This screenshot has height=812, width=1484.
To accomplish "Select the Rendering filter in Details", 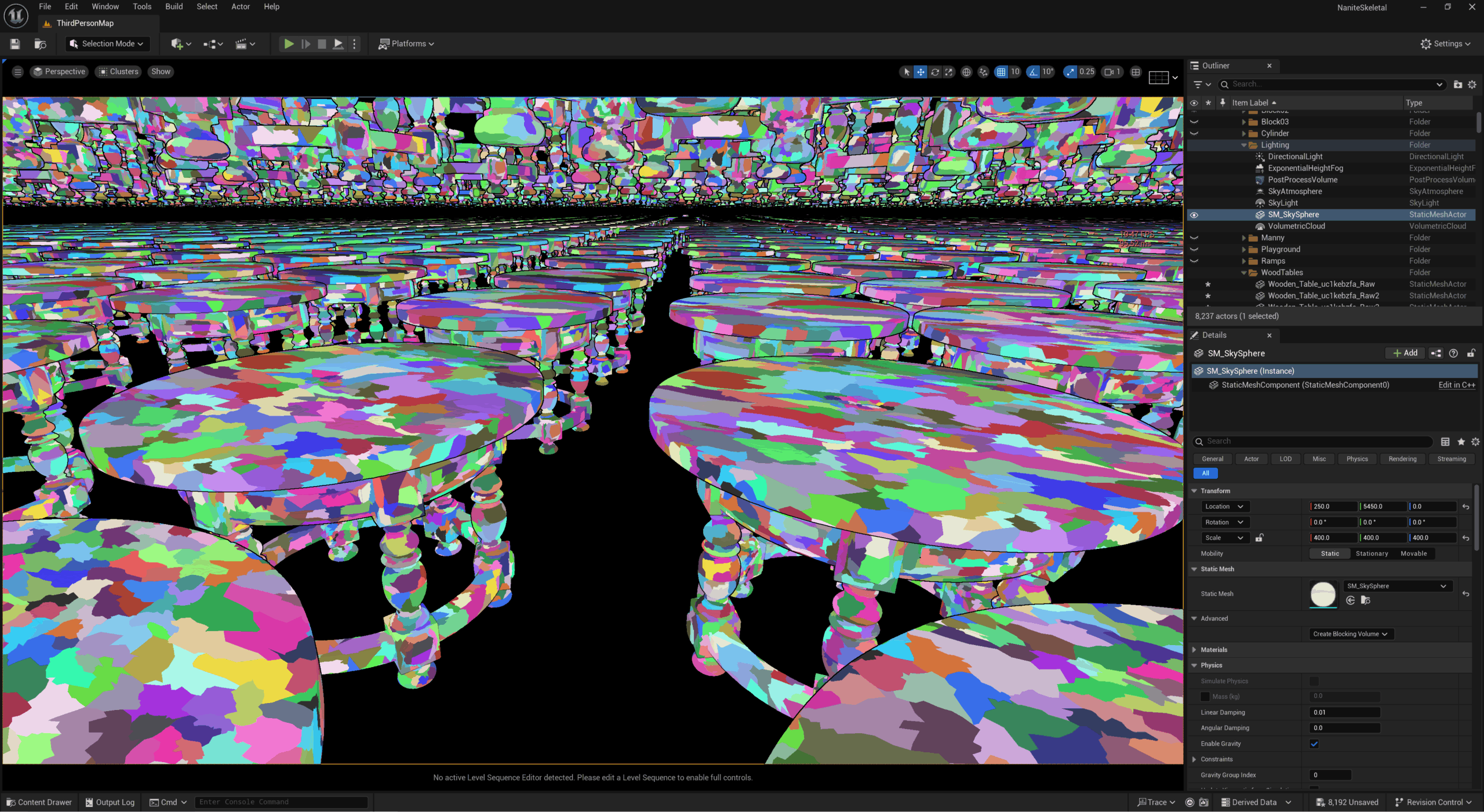I will [x=1402, y=458].
